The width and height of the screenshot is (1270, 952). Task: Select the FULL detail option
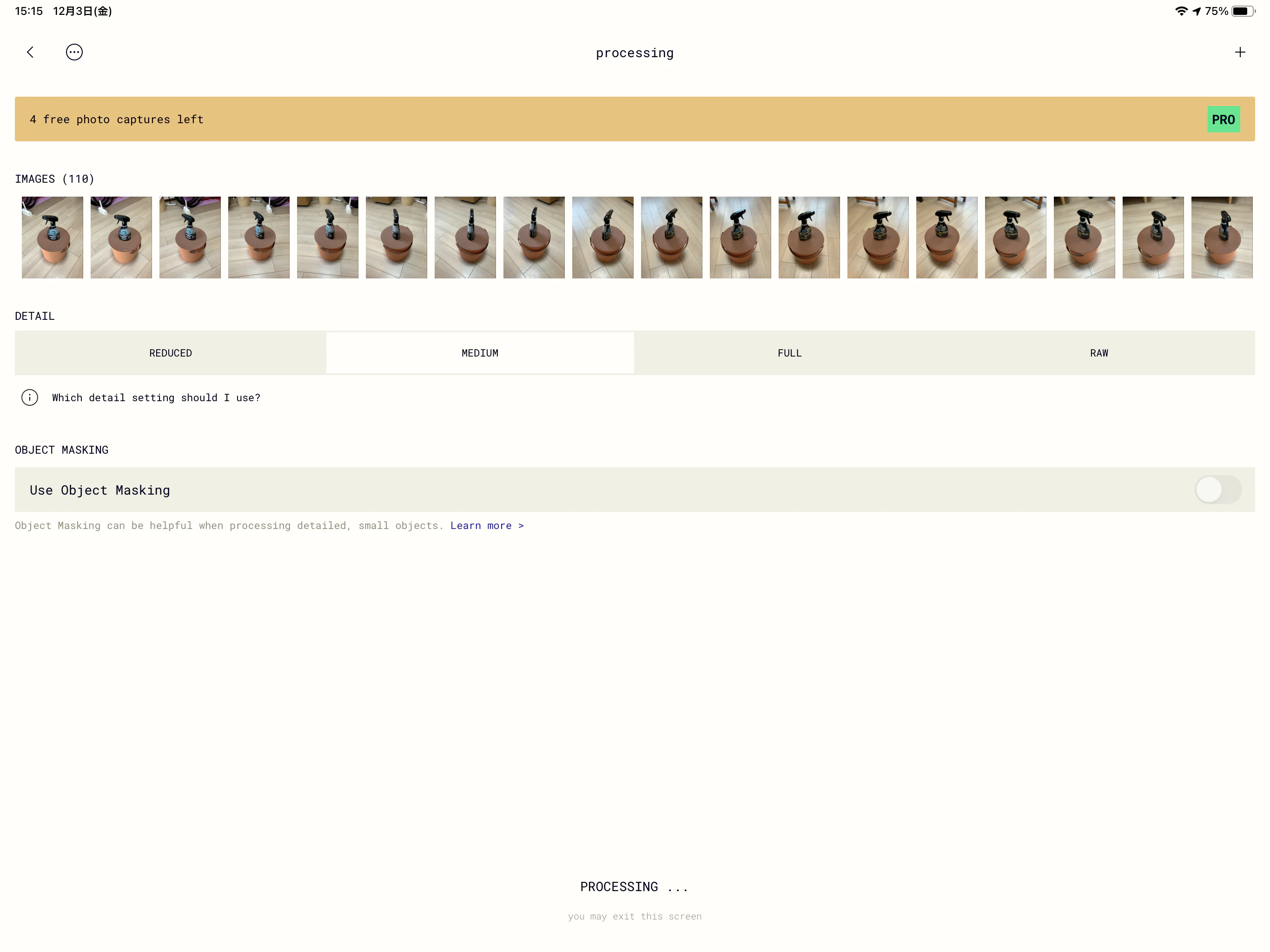point(789,352)
